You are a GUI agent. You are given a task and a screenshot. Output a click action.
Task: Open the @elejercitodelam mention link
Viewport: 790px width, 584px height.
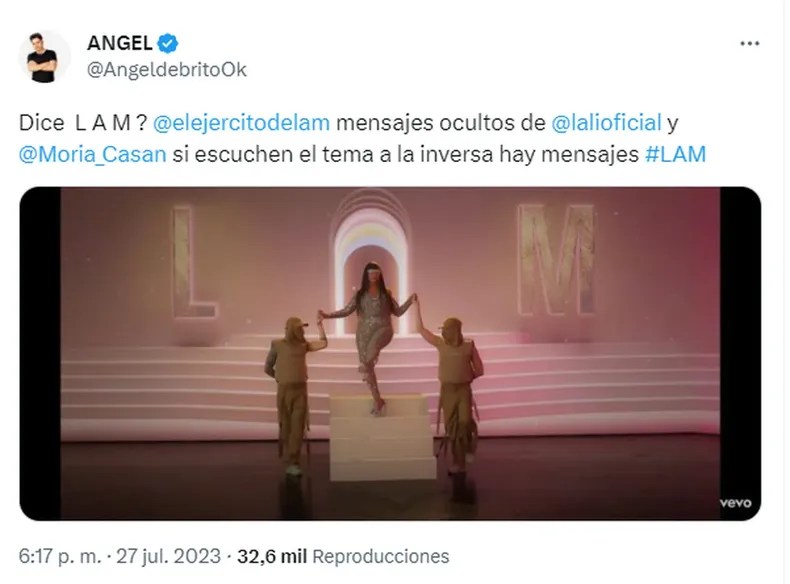coord(241,122)
